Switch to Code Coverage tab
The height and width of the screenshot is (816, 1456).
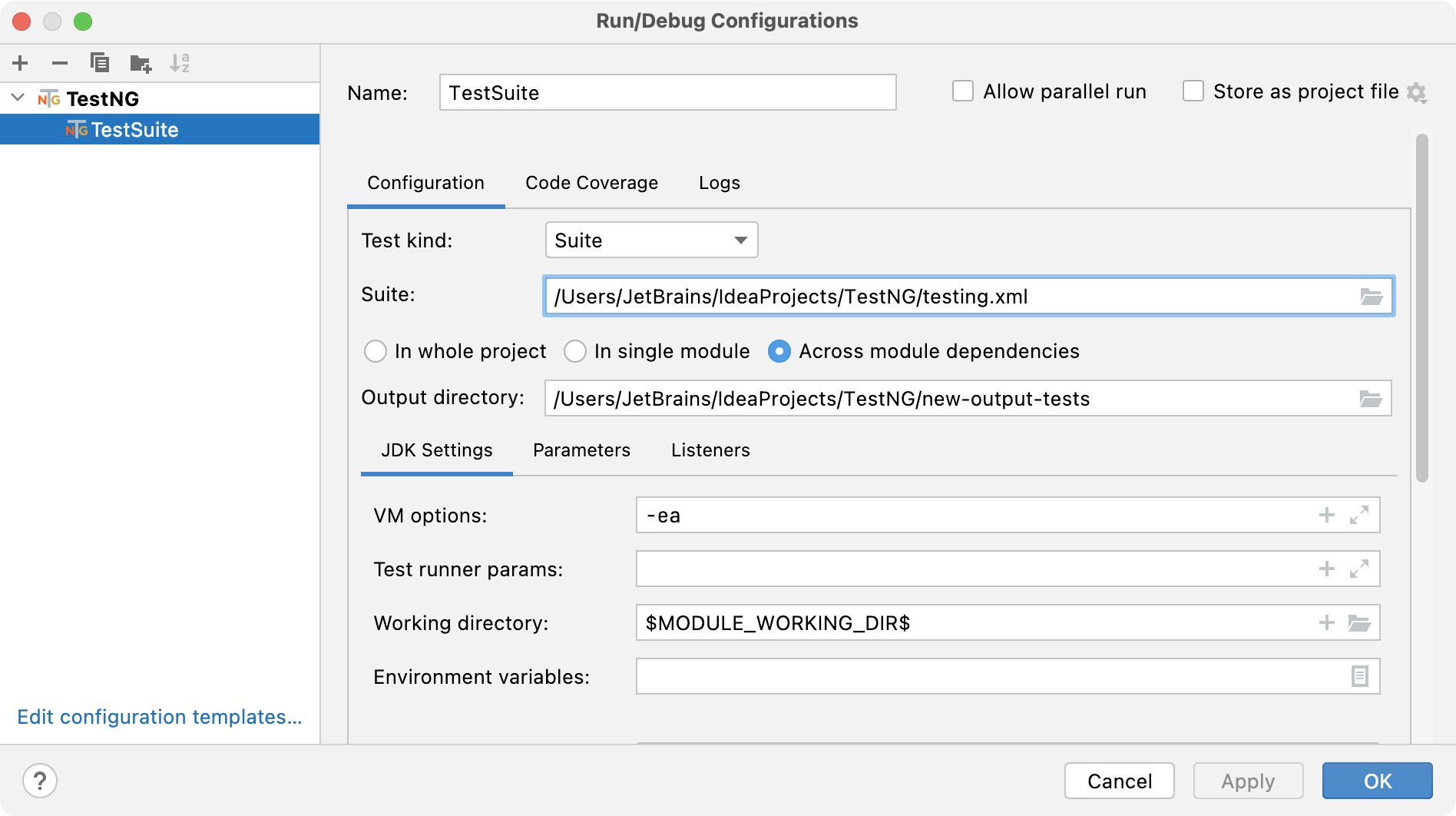coord(591,183)
